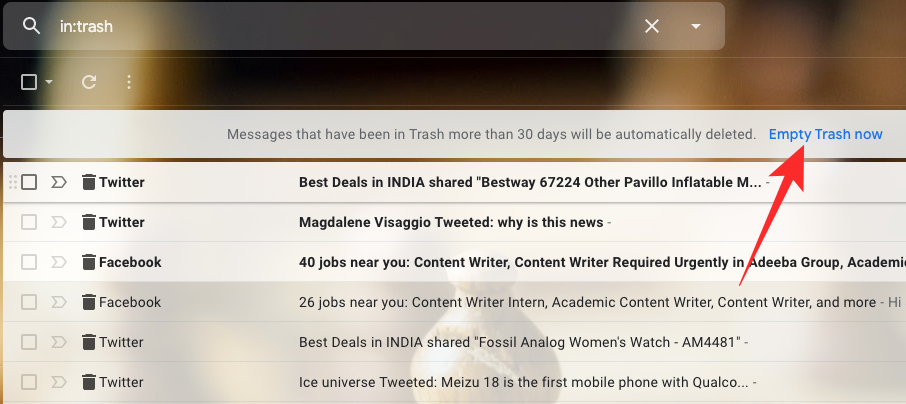The height and width of the screenshot is (404, 906).
Task: Toggle importance marker on Bestway Pavillo email
Action: [x=58, y=182]
